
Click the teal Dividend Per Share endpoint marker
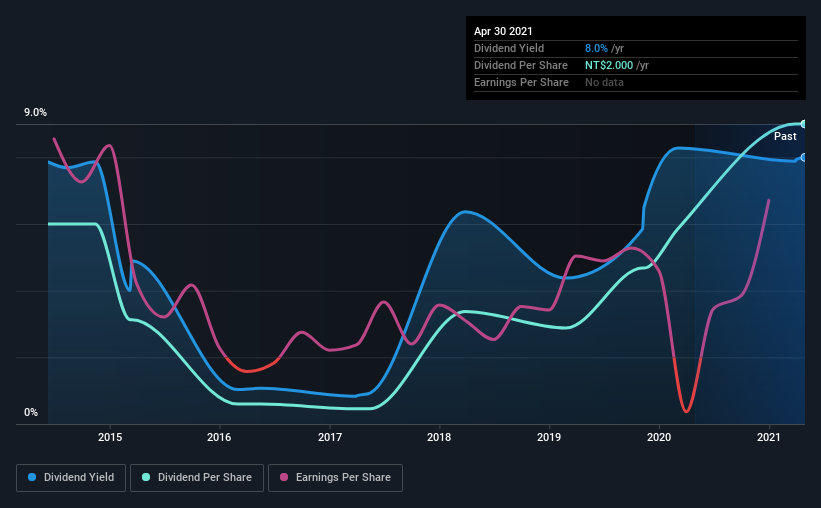tap(804, 124)
